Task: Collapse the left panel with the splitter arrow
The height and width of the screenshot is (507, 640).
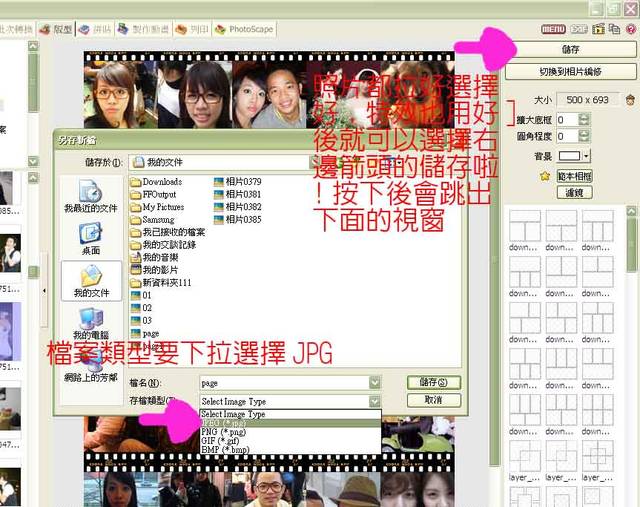Action: pyautogui.click(x=44, y=291)
